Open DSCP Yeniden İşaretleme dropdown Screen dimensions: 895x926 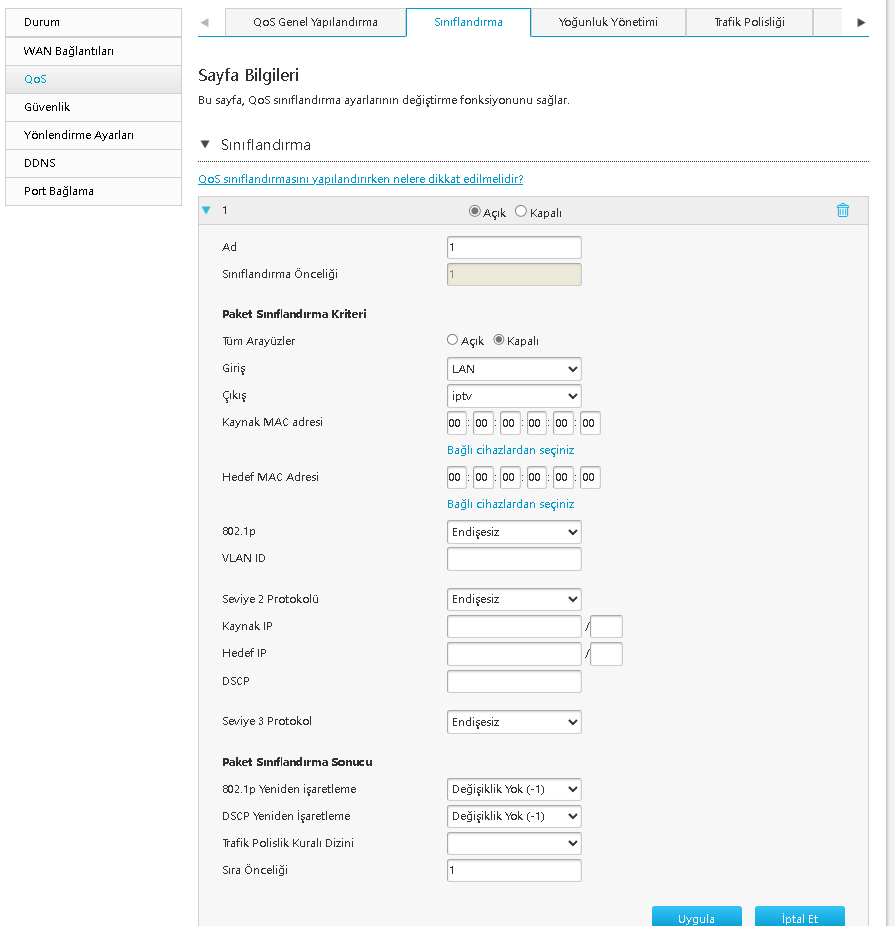tap(514, 816)
